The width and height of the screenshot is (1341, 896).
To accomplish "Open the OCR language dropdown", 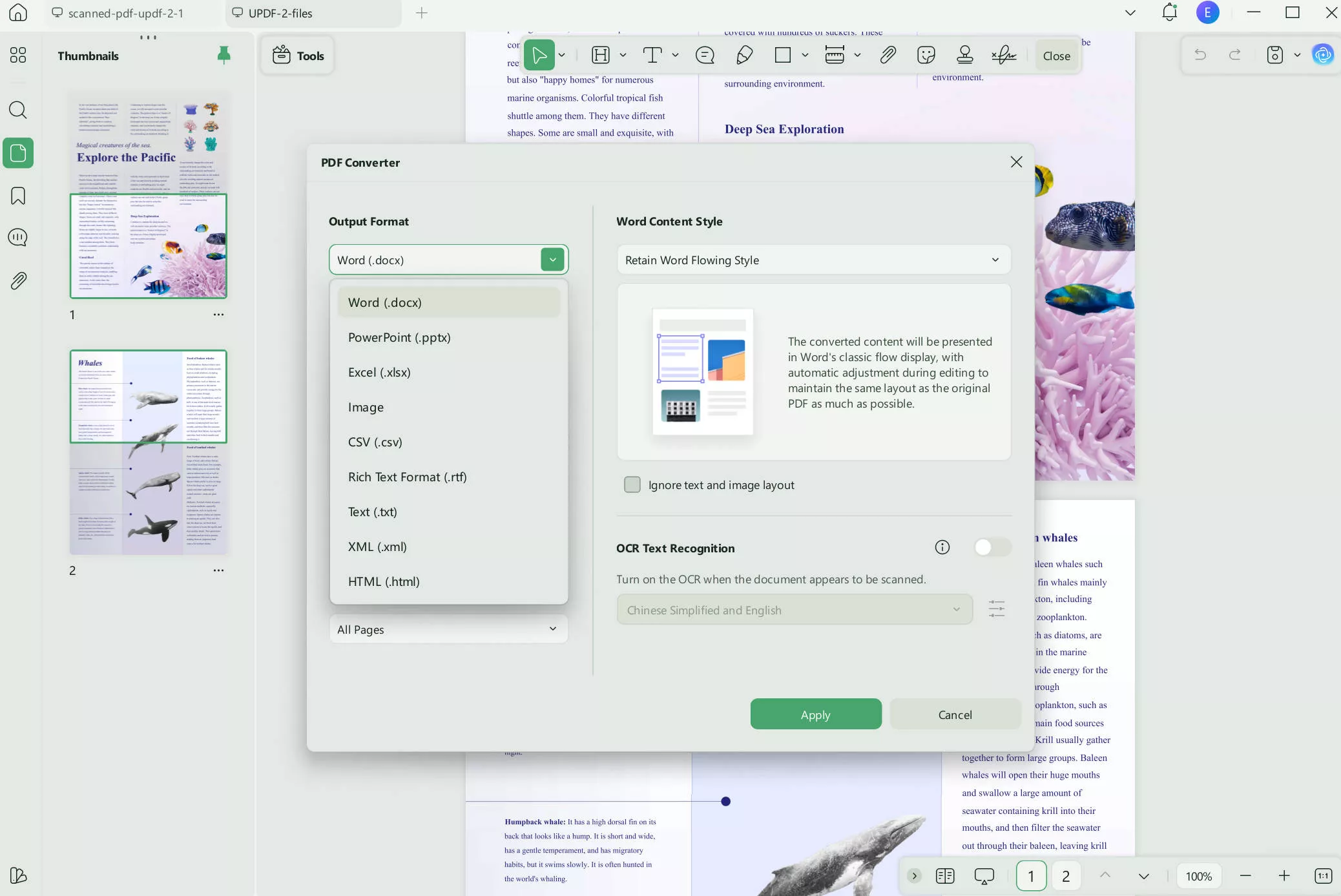I will tap(794, 609).
